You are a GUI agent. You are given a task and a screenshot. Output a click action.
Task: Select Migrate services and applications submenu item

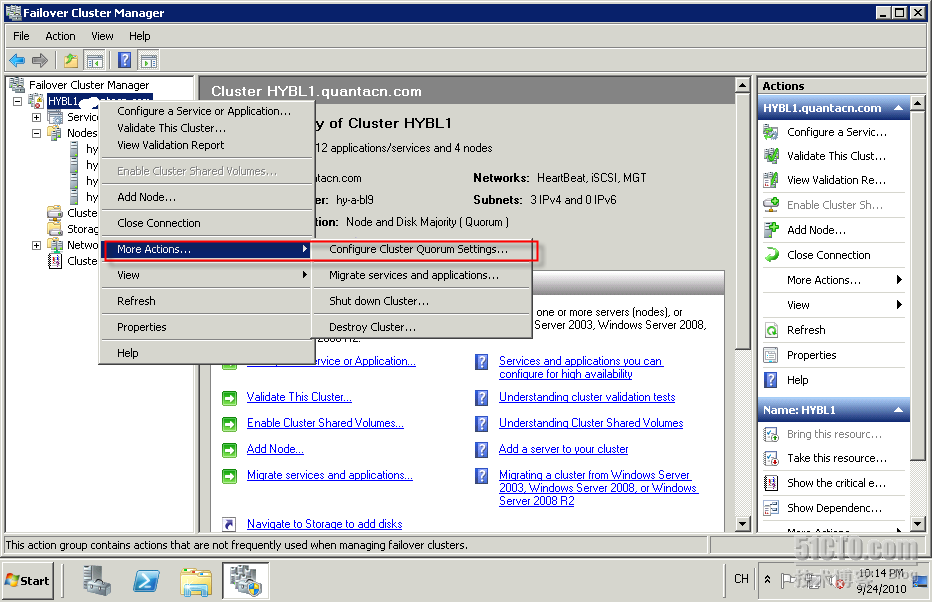click(421, 275)
